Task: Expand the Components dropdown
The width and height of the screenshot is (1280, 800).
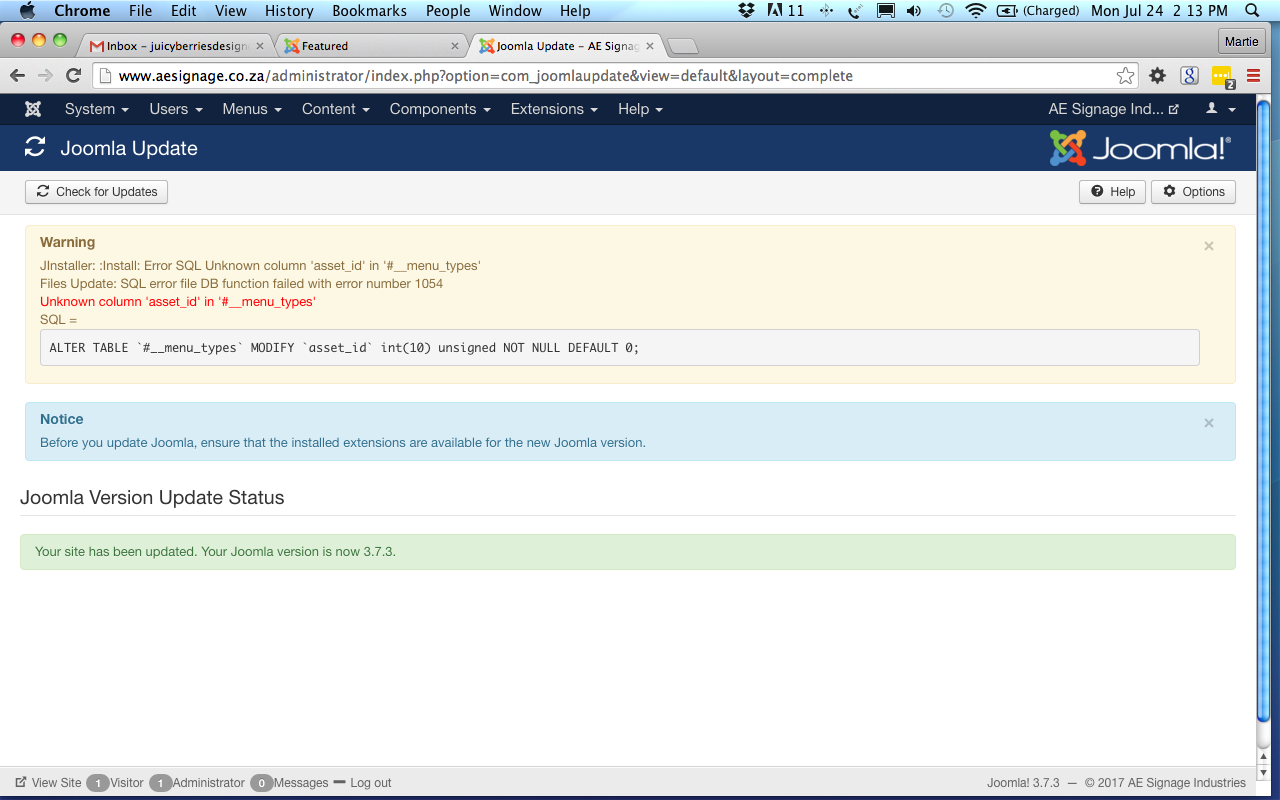Action: coord(440,109)
